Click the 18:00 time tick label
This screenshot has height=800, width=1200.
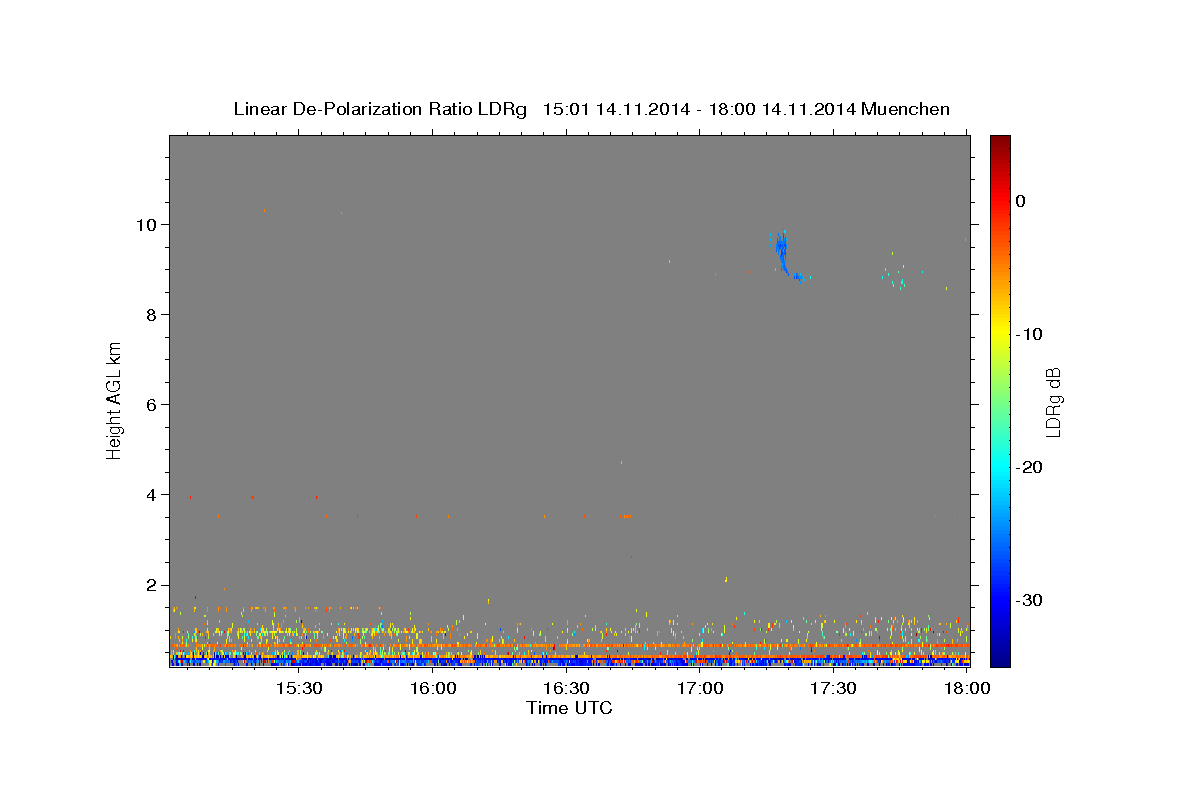click(x=967, y=689)
